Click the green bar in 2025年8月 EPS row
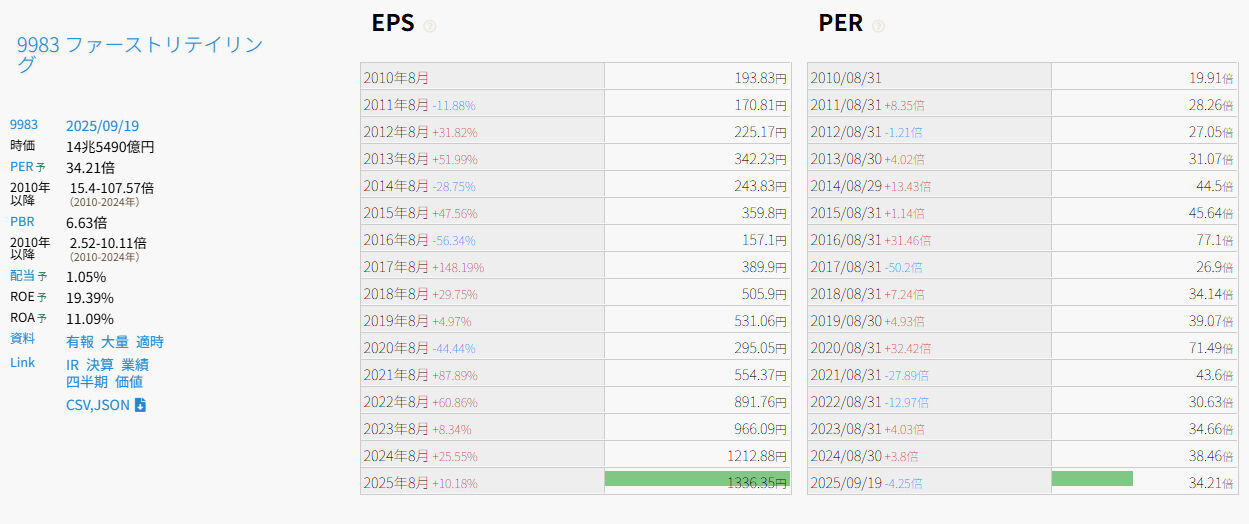Screen dimensions: 1249x524 697,479
